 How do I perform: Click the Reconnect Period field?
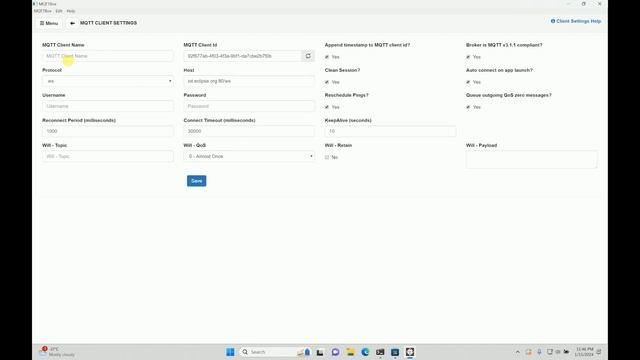[108, 131]
